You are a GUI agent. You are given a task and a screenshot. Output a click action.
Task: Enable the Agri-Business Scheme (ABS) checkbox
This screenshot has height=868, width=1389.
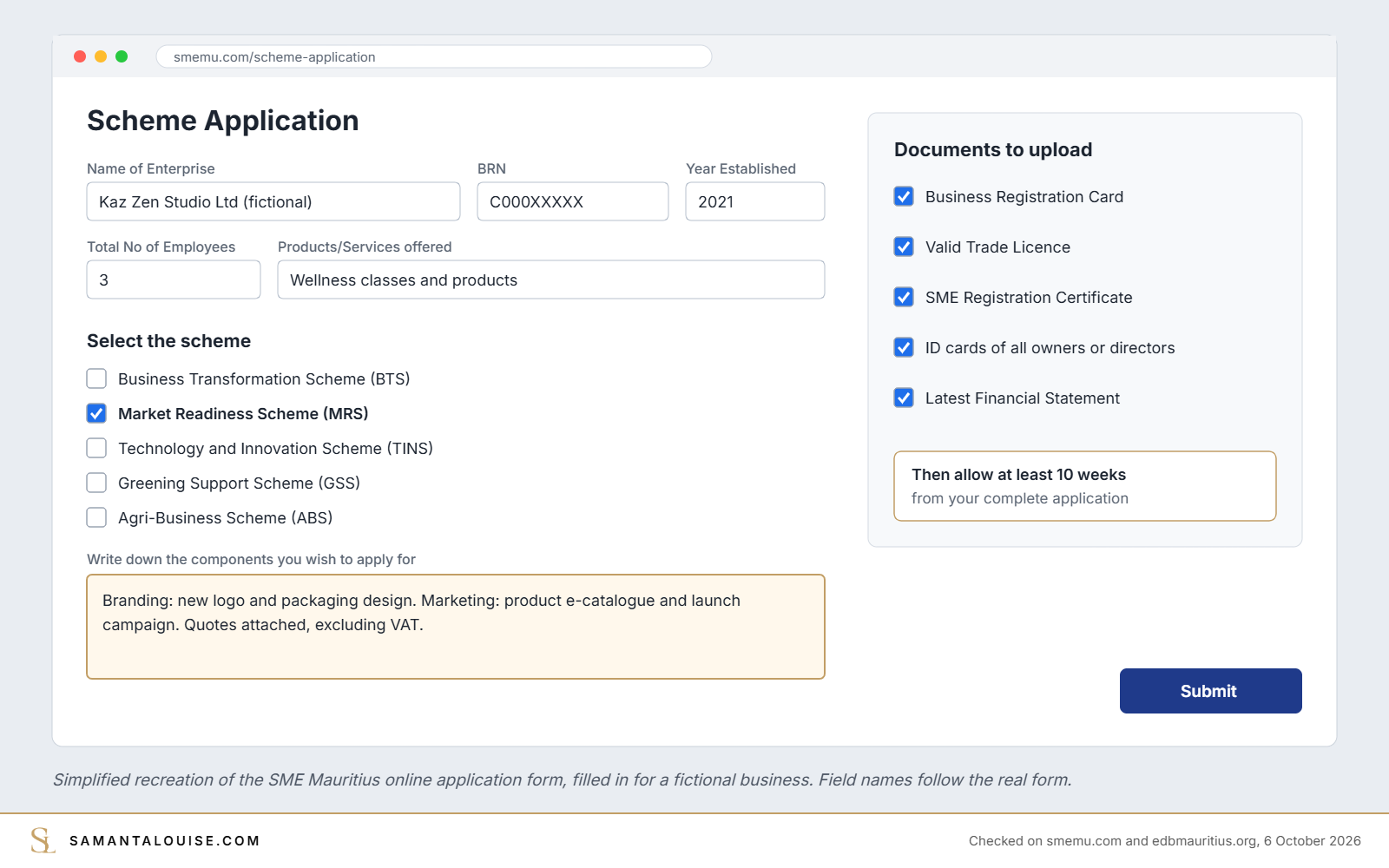point(96,517)
